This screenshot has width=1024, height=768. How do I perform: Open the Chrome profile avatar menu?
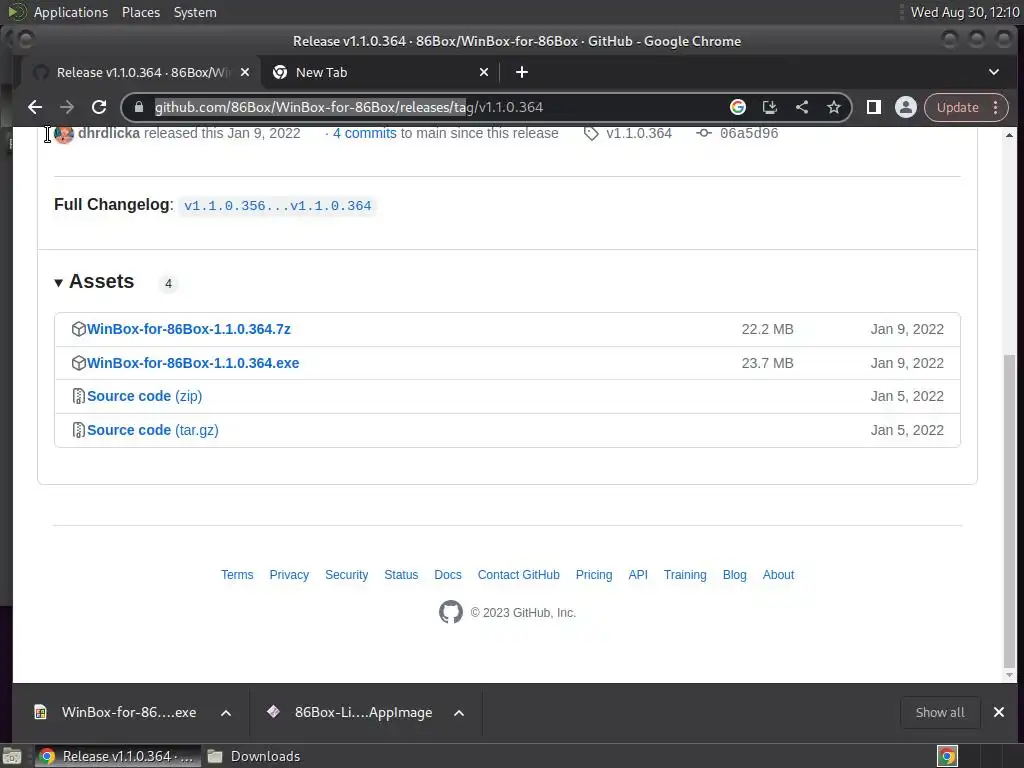pyautogui.click(x=906, y=107)
